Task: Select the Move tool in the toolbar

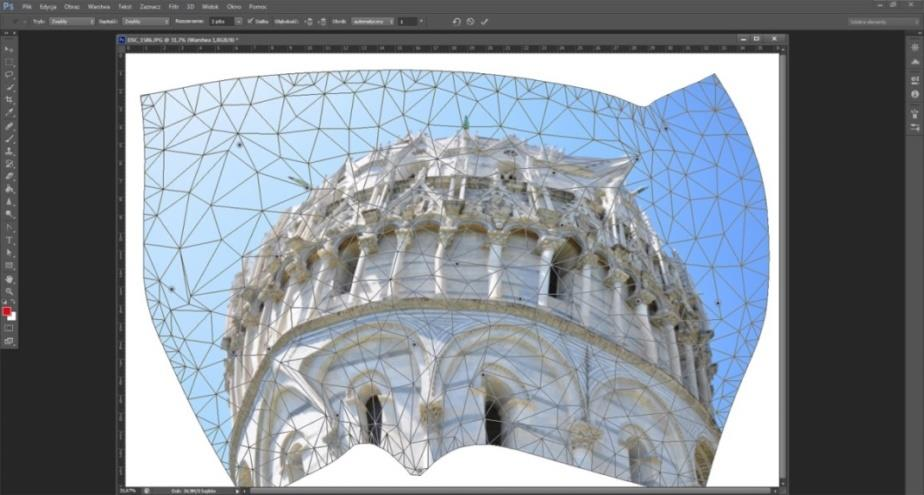Action: pos(10,49)
